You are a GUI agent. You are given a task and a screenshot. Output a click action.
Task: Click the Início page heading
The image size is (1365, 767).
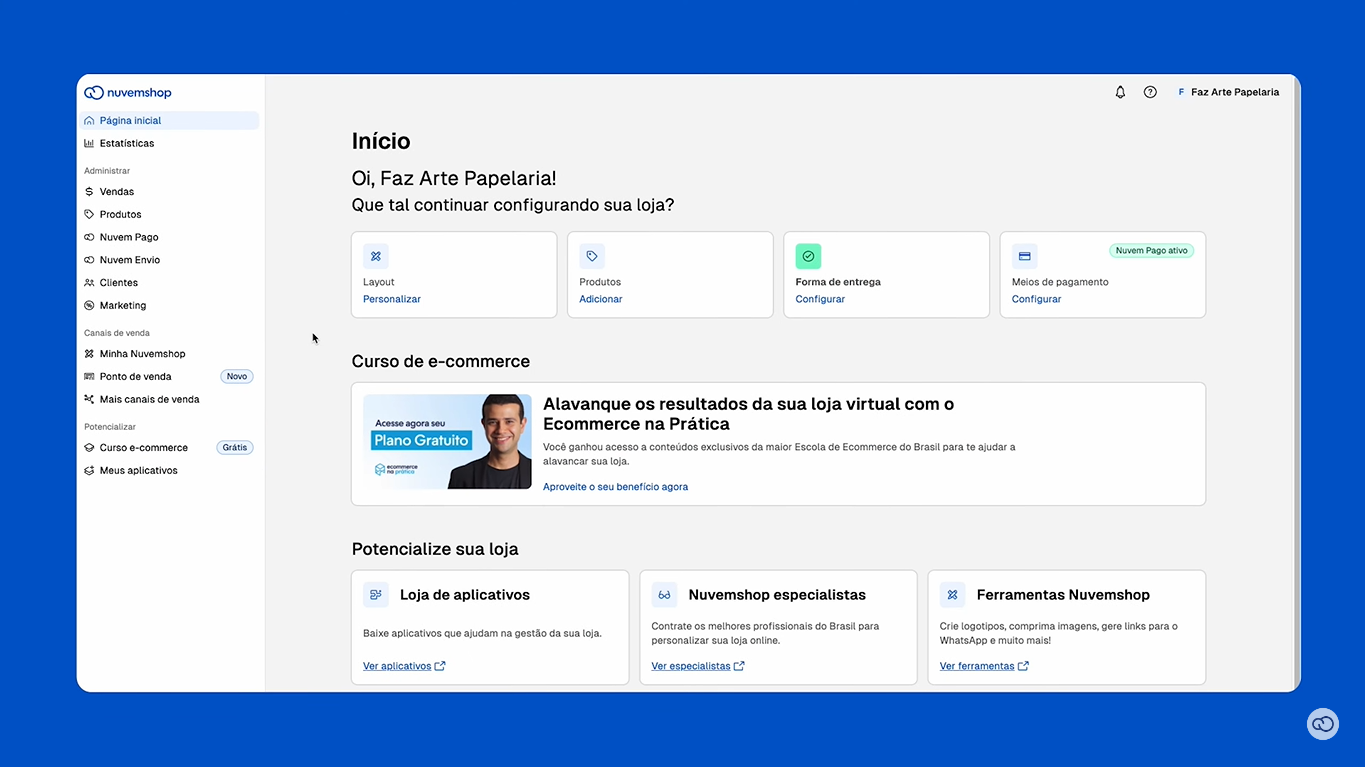tap(381, 142)
